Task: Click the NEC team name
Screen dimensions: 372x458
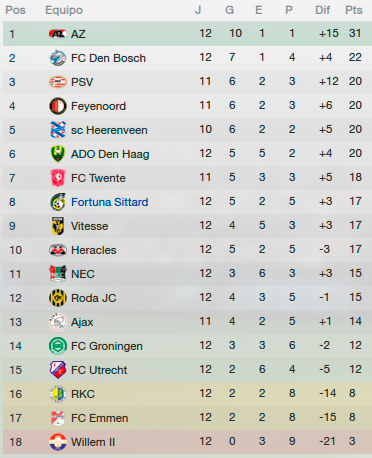Action: (x=83, y=274)
